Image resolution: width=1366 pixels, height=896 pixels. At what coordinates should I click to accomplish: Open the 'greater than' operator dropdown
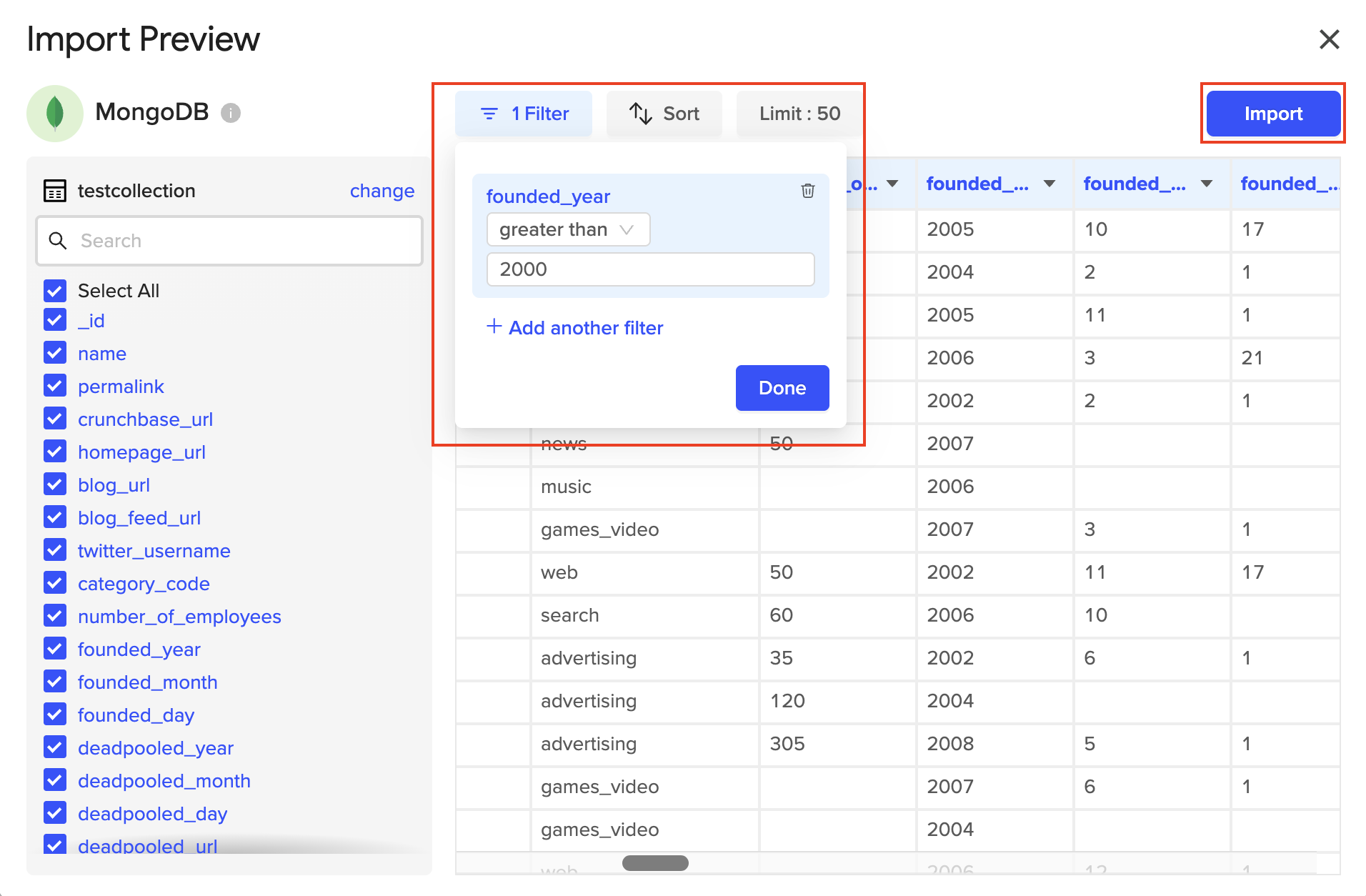(568, 229)
